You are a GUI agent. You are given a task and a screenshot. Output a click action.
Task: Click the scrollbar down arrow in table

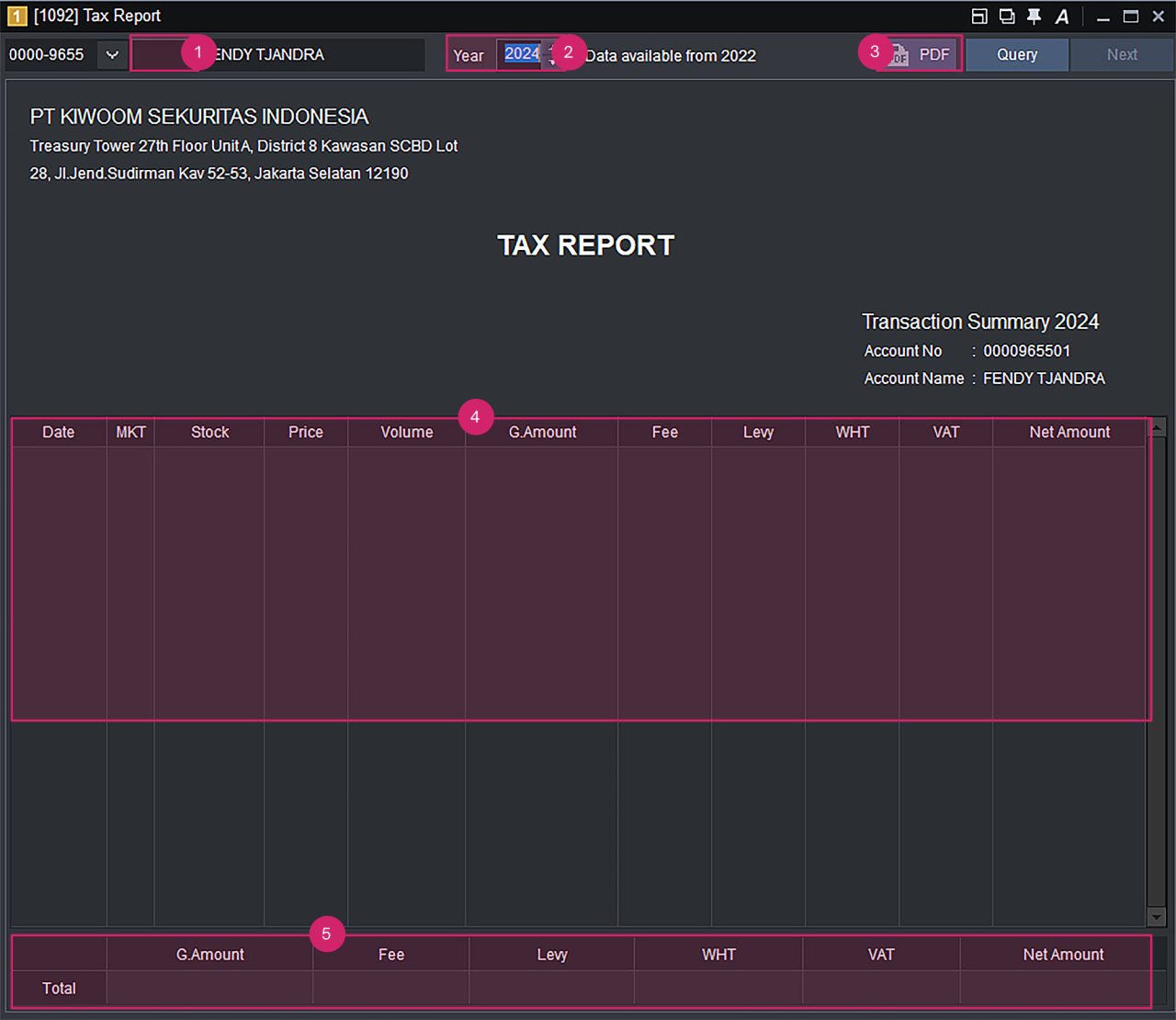[1157, 917]
